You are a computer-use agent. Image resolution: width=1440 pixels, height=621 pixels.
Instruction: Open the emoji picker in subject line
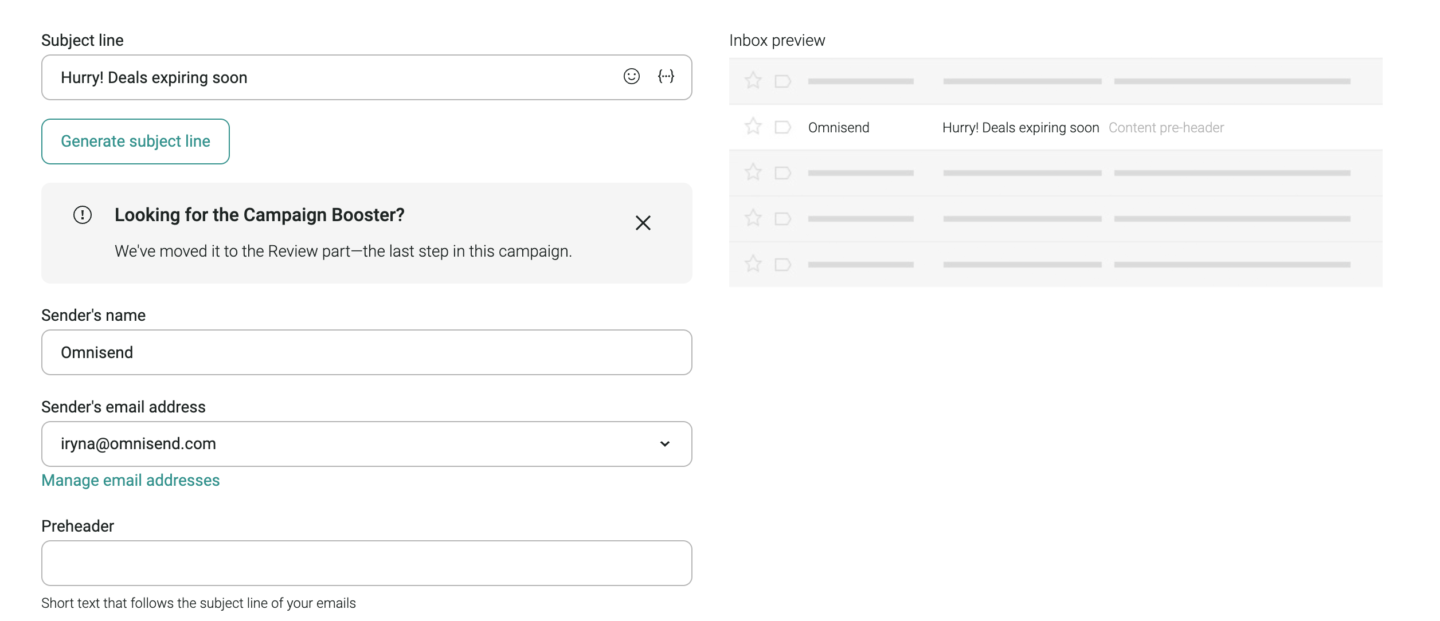(631, 75)
